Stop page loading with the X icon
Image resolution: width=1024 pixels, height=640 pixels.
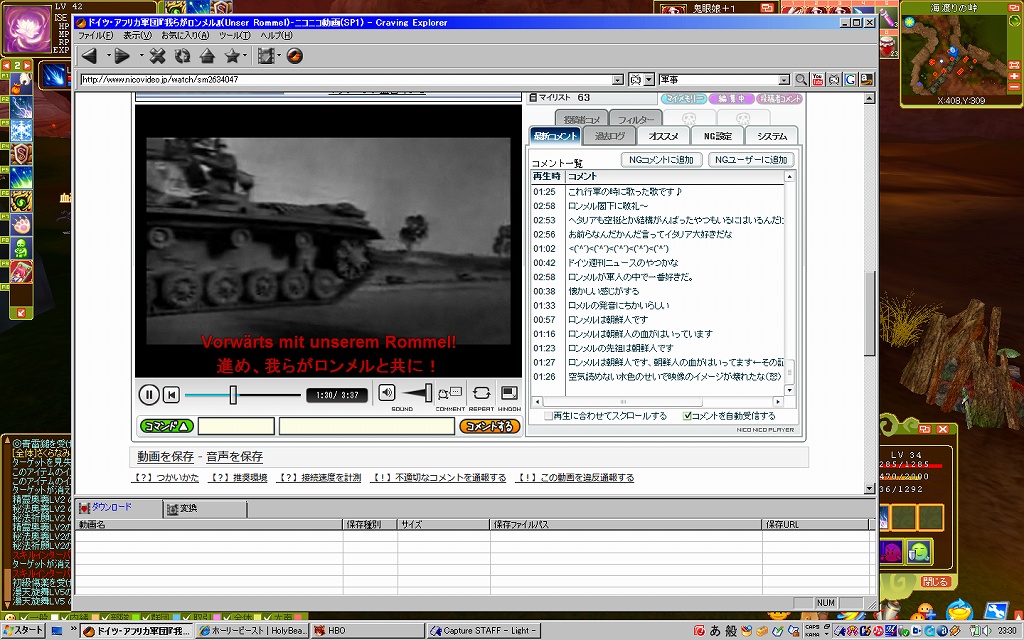tap(157, 56)
